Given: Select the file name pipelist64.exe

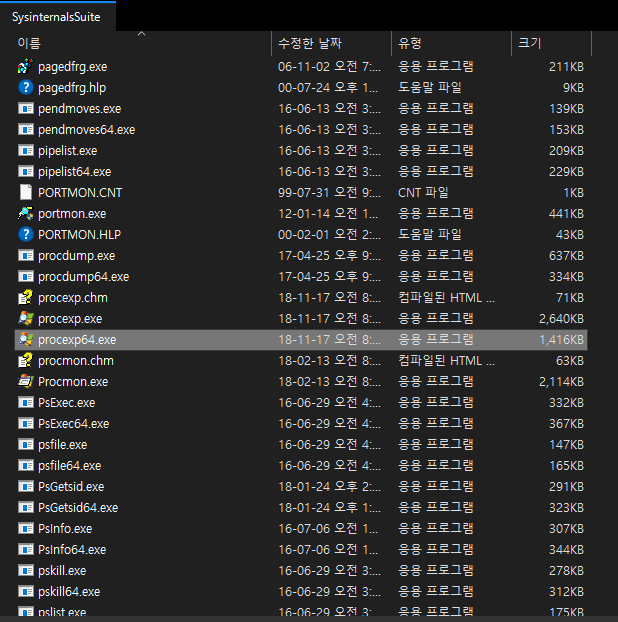Looking at the screenshot, I should pos(75,172).
